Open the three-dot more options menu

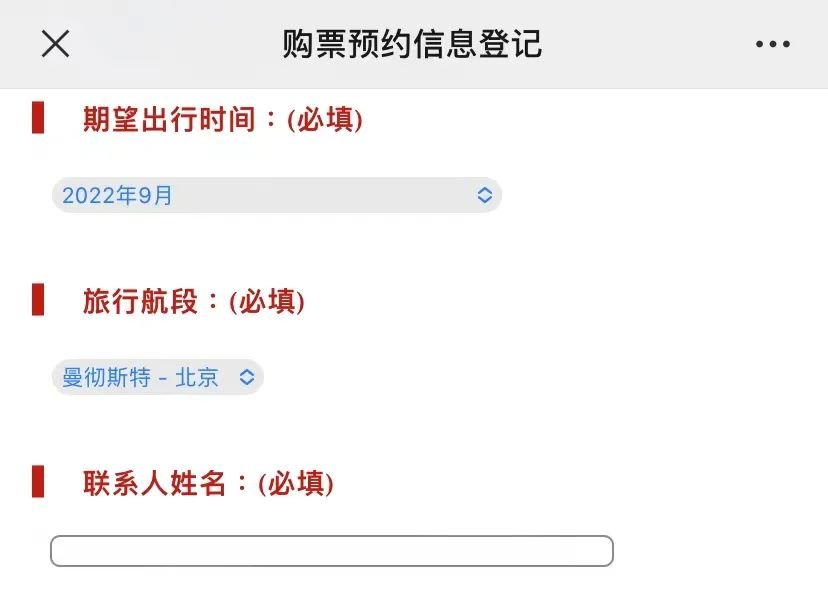pos(772,44)
